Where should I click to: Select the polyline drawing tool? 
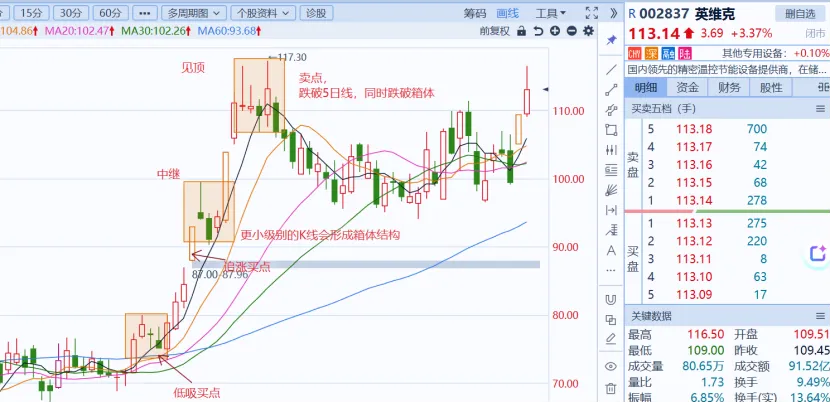point(611,110)
